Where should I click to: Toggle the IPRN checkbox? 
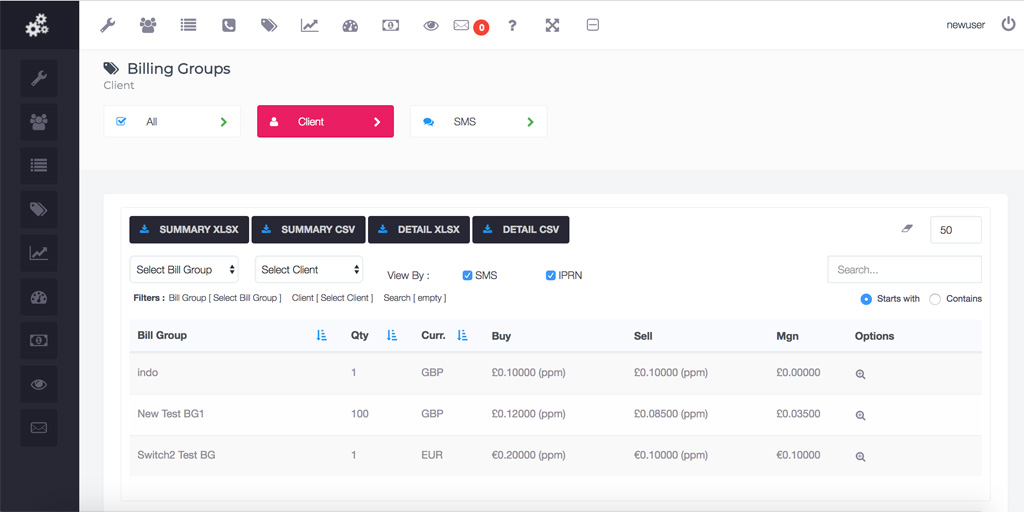[x=551, y=275]
